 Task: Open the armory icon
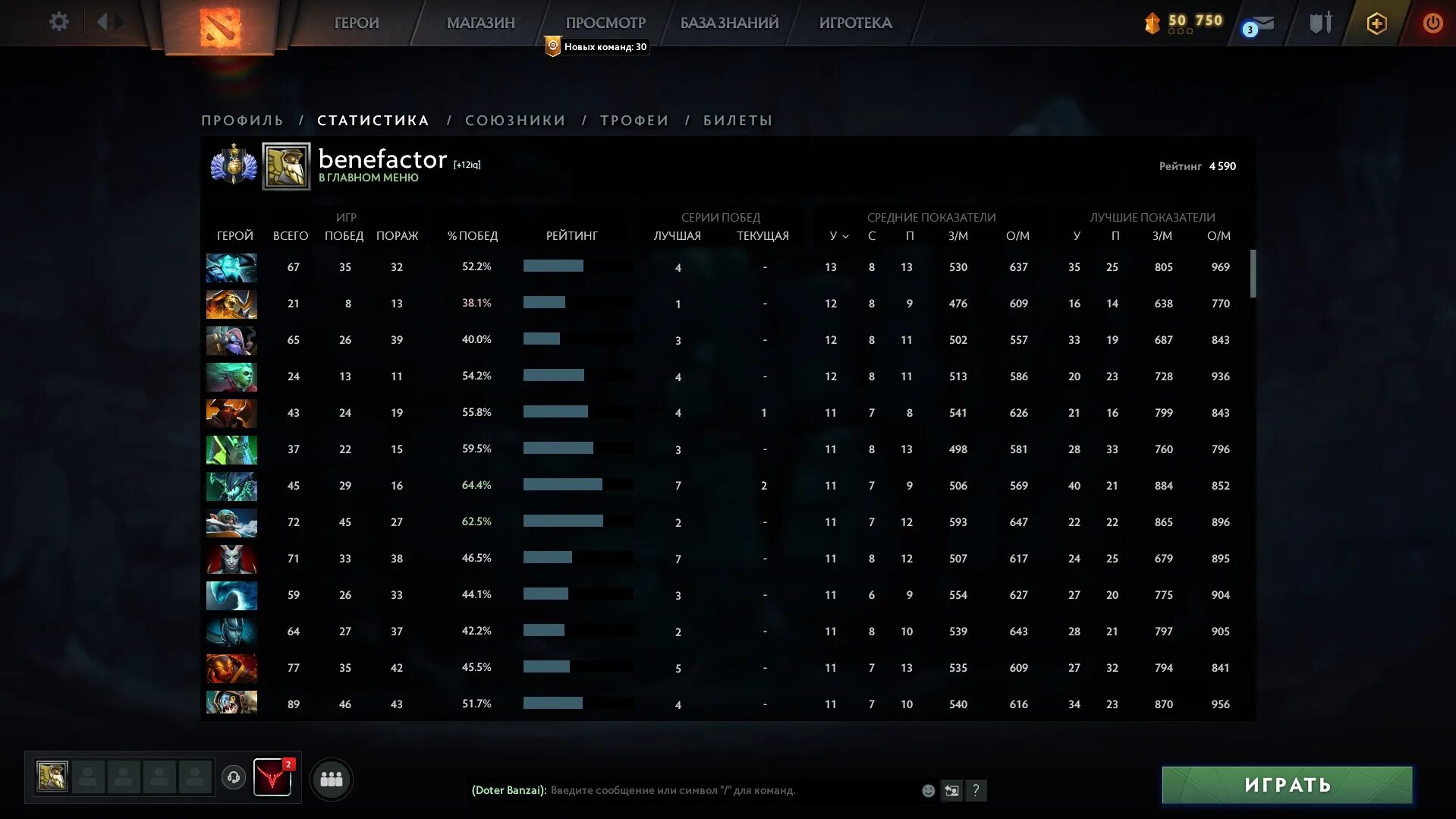pos(1321,23)
